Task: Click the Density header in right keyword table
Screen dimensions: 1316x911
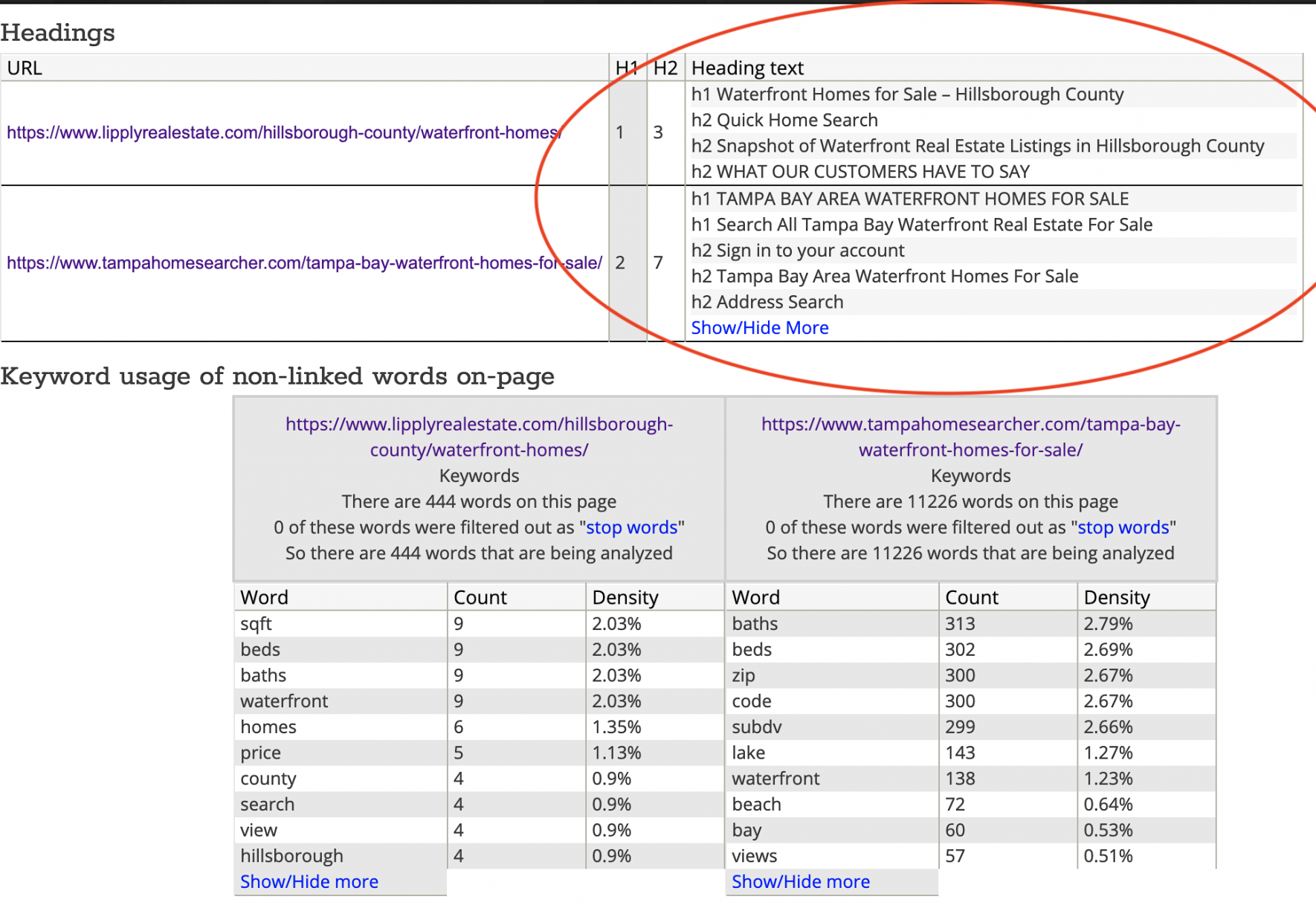Action: coord(1146,598)
